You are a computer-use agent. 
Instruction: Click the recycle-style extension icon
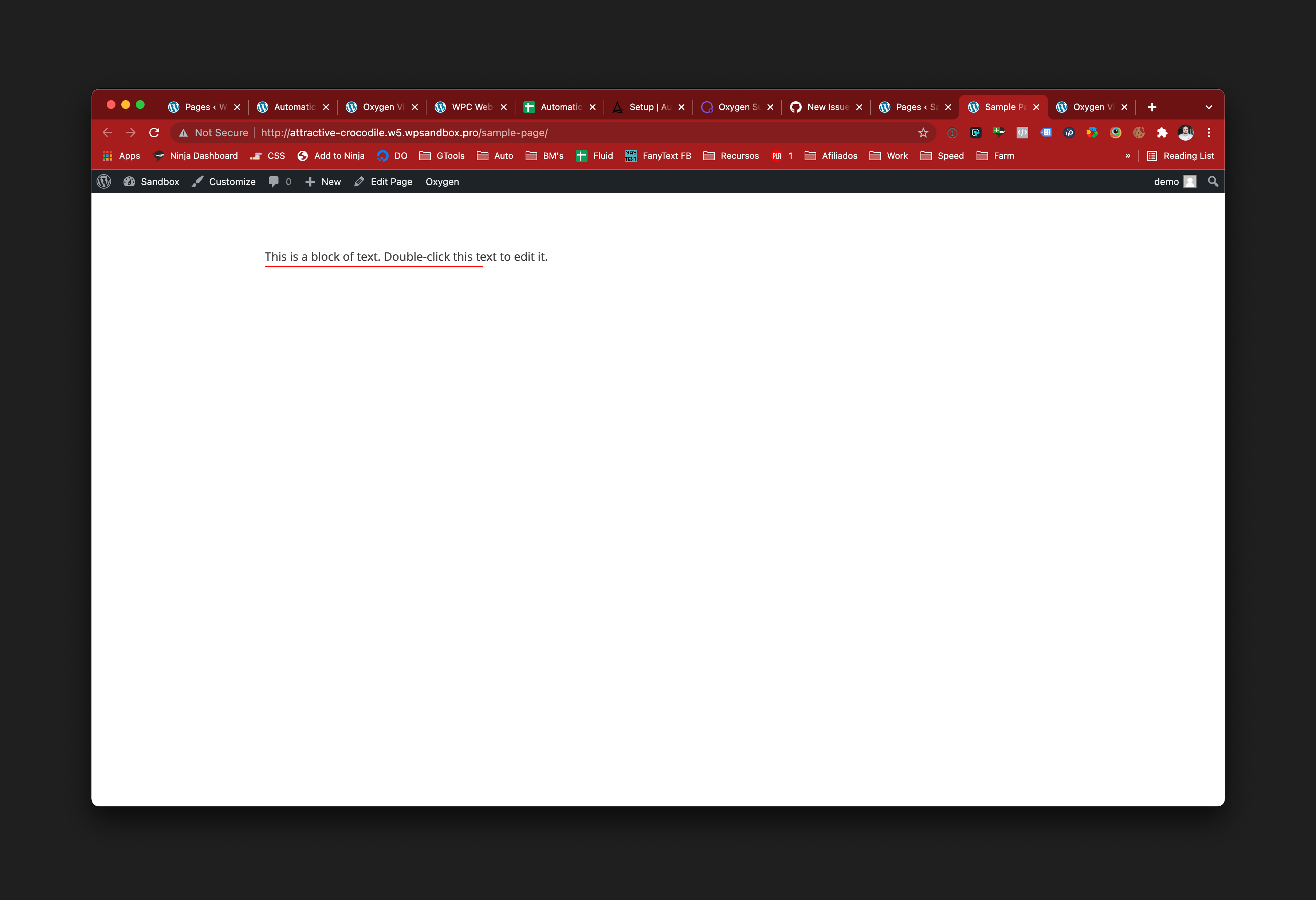coord(1093,133)
